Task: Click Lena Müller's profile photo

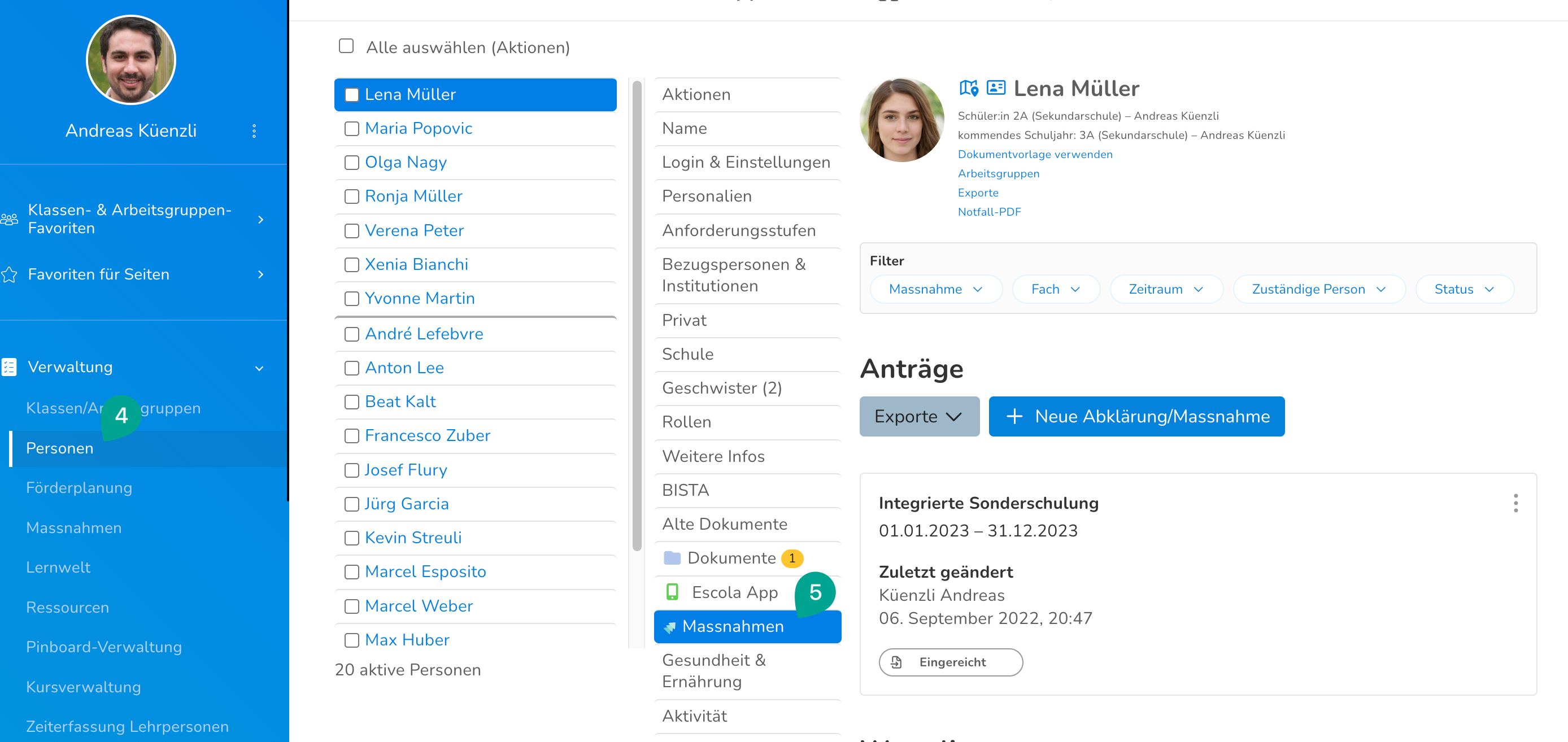Action: click(x=901, y=120)
